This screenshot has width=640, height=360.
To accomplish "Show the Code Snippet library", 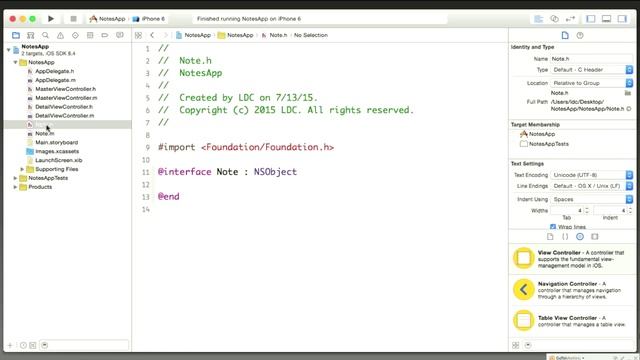I will 565,237.
